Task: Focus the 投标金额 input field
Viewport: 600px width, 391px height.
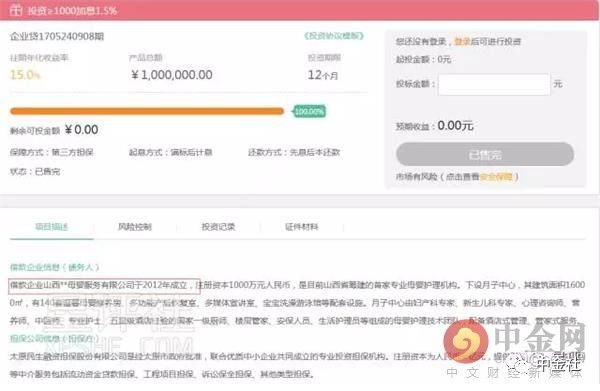Action: pos(494,85)
